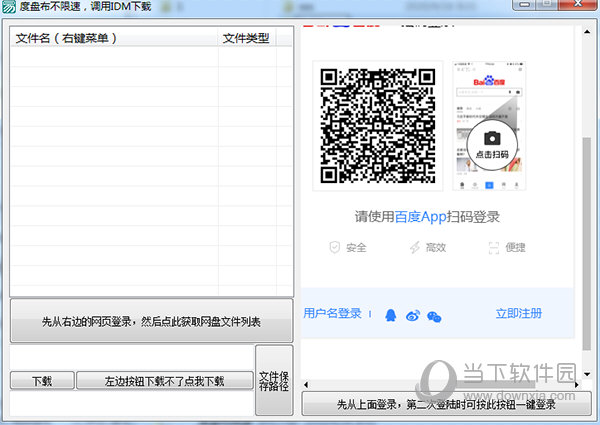
Task: Click the app icon in title bar
Action: click(x=8, y=7)
